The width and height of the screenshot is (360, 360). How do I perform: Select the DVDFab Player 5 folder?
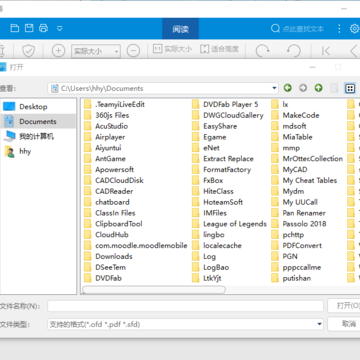coord(225,104)
